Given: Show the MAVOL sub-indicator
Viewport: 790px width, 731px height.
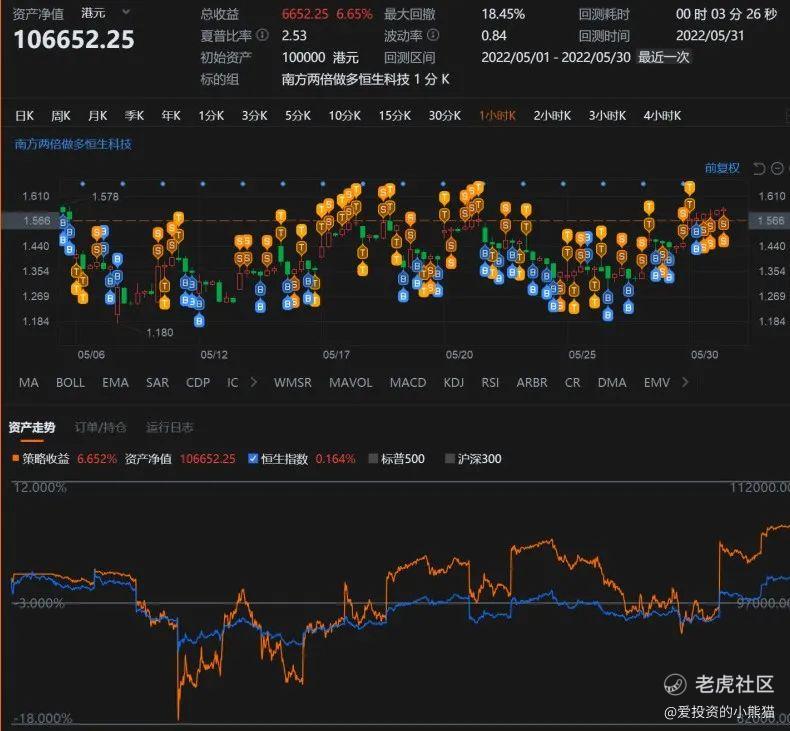Looking at the screenshot, I should pos(351,383).
